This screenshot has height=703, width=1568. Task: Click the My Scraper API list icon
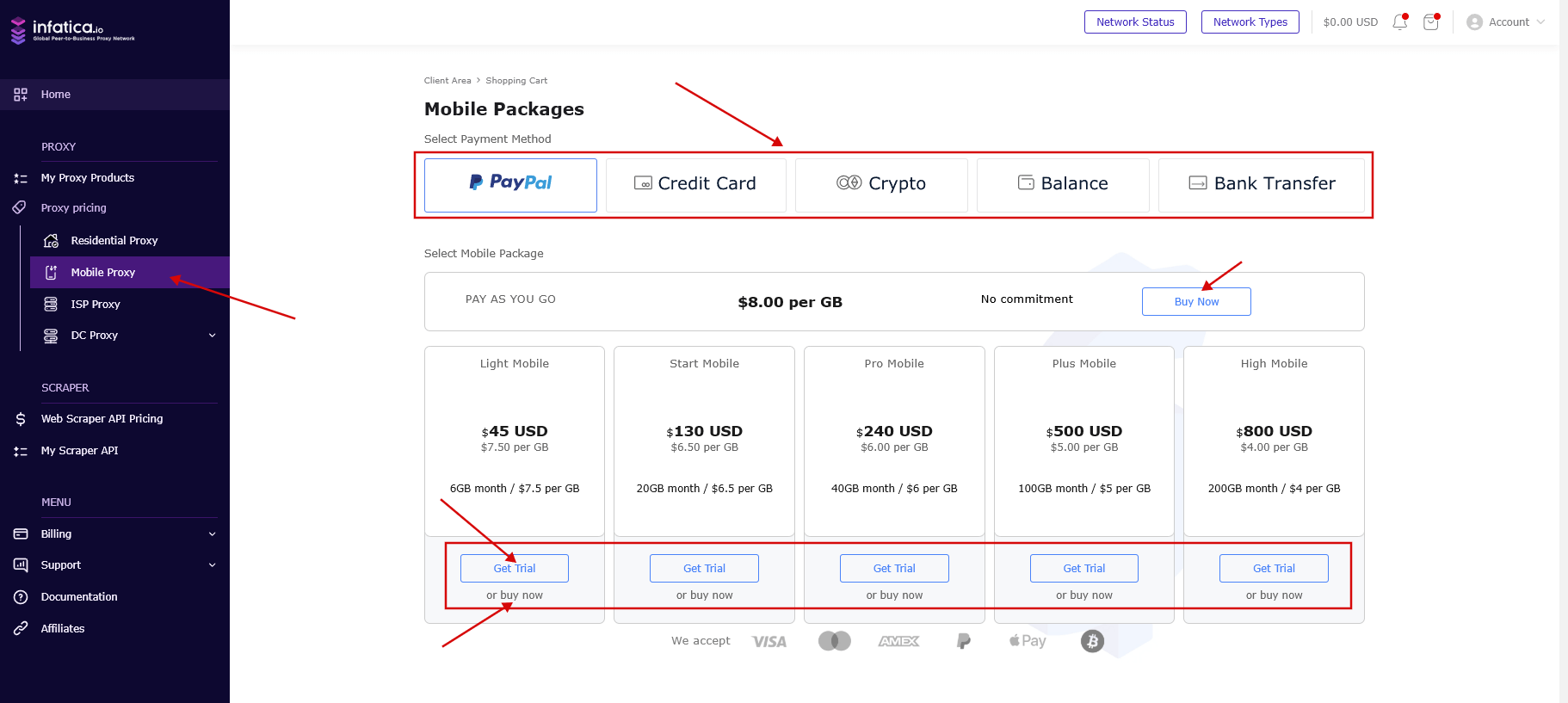[21, 451]
